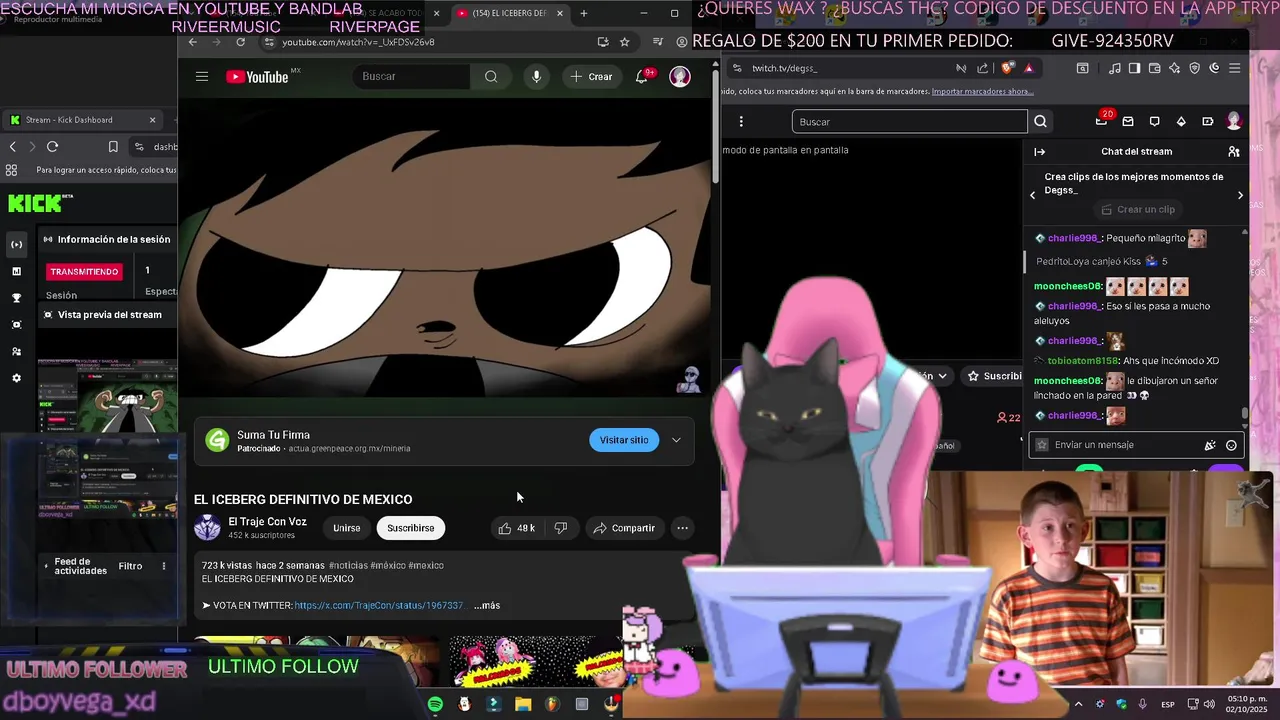Subscribe with the Suscribirse button

[411, 528]
